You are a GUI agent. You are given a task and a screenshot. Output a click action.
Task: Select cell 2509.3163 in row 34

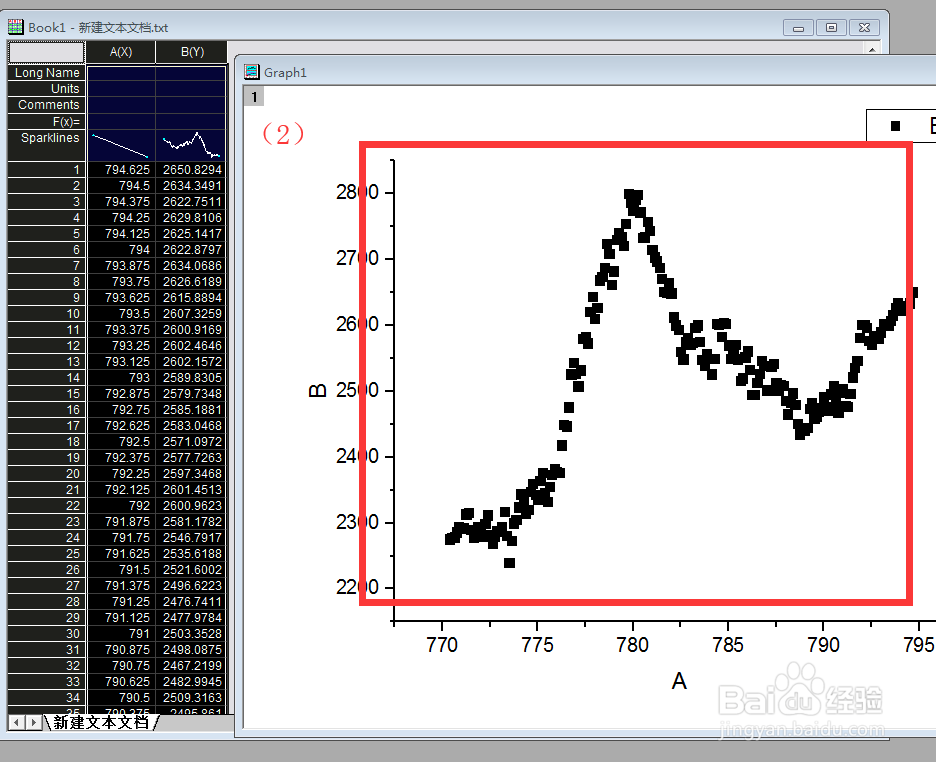click(x=191, y=698)
